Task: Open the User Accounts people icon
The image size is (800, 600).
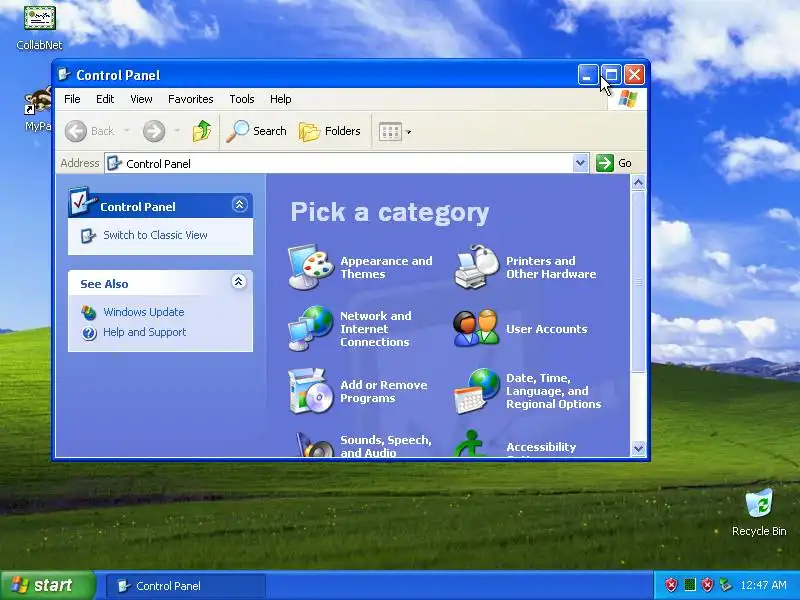Action: tap(477, 328)
